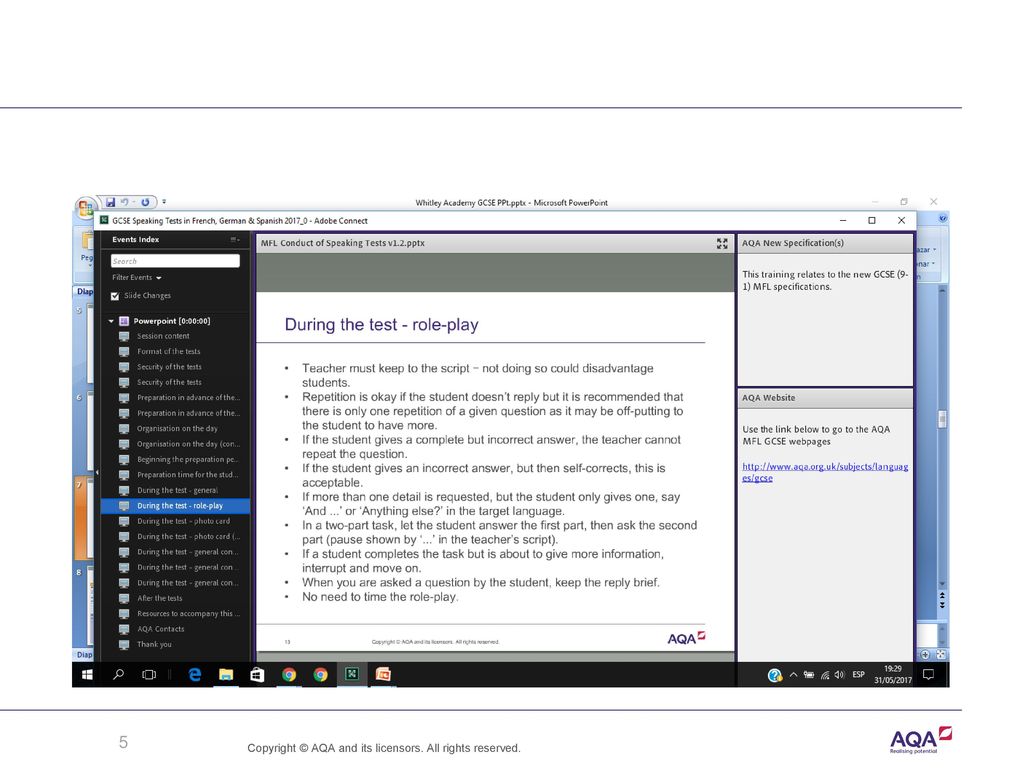Open the second Chrome taskbar icon
Image resolution: width=1024 pixels, height=768 pixels.
tap(320, 675)
